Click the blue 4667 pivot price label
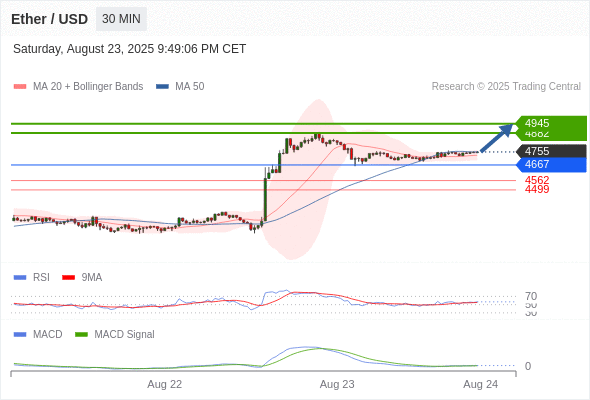The height and width of the screenshot is (400, 590). pos(551,165)
